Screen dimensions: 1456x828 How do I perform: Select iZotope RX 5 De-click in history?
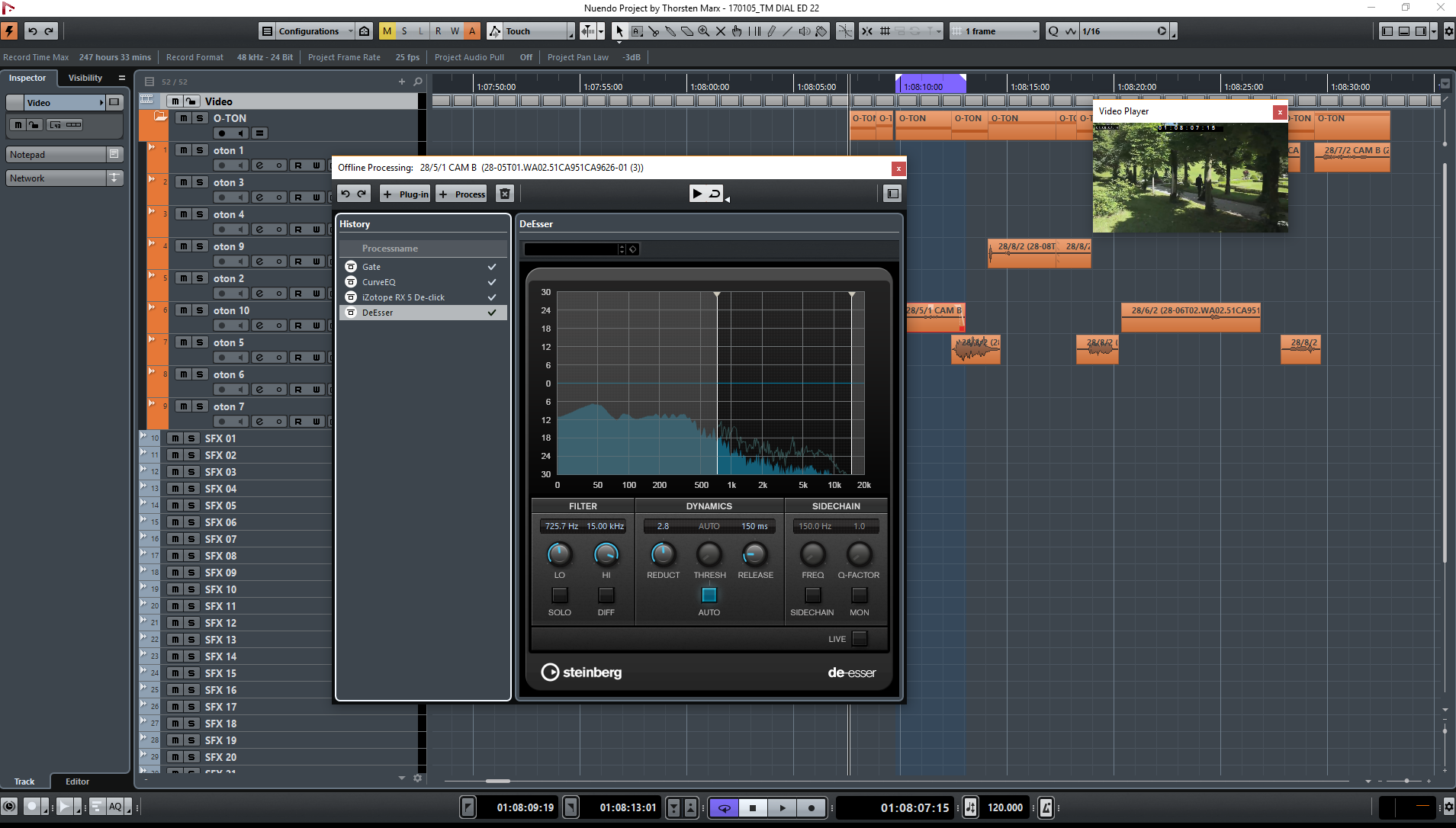click(403, 297)
